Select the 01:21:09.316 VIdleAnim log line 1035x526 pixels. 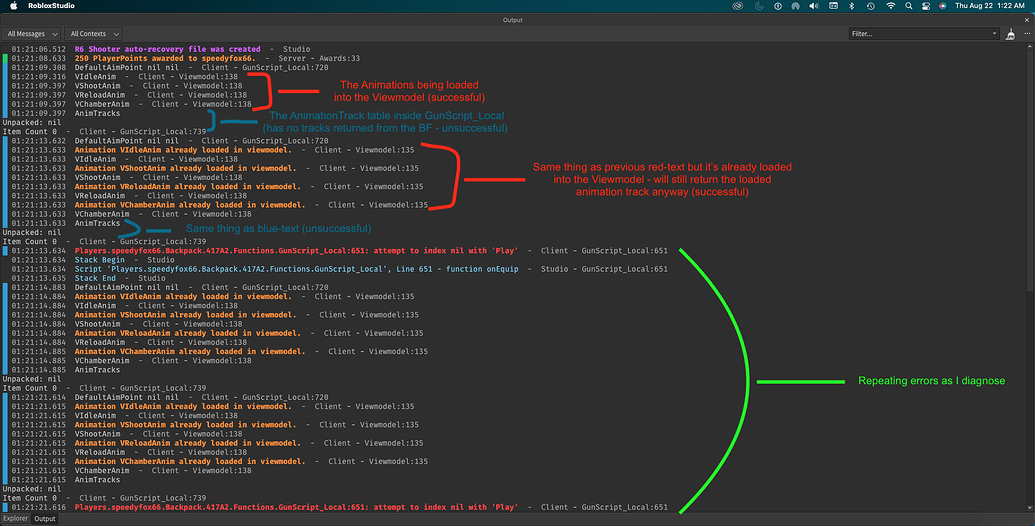(x=124, y=77)
